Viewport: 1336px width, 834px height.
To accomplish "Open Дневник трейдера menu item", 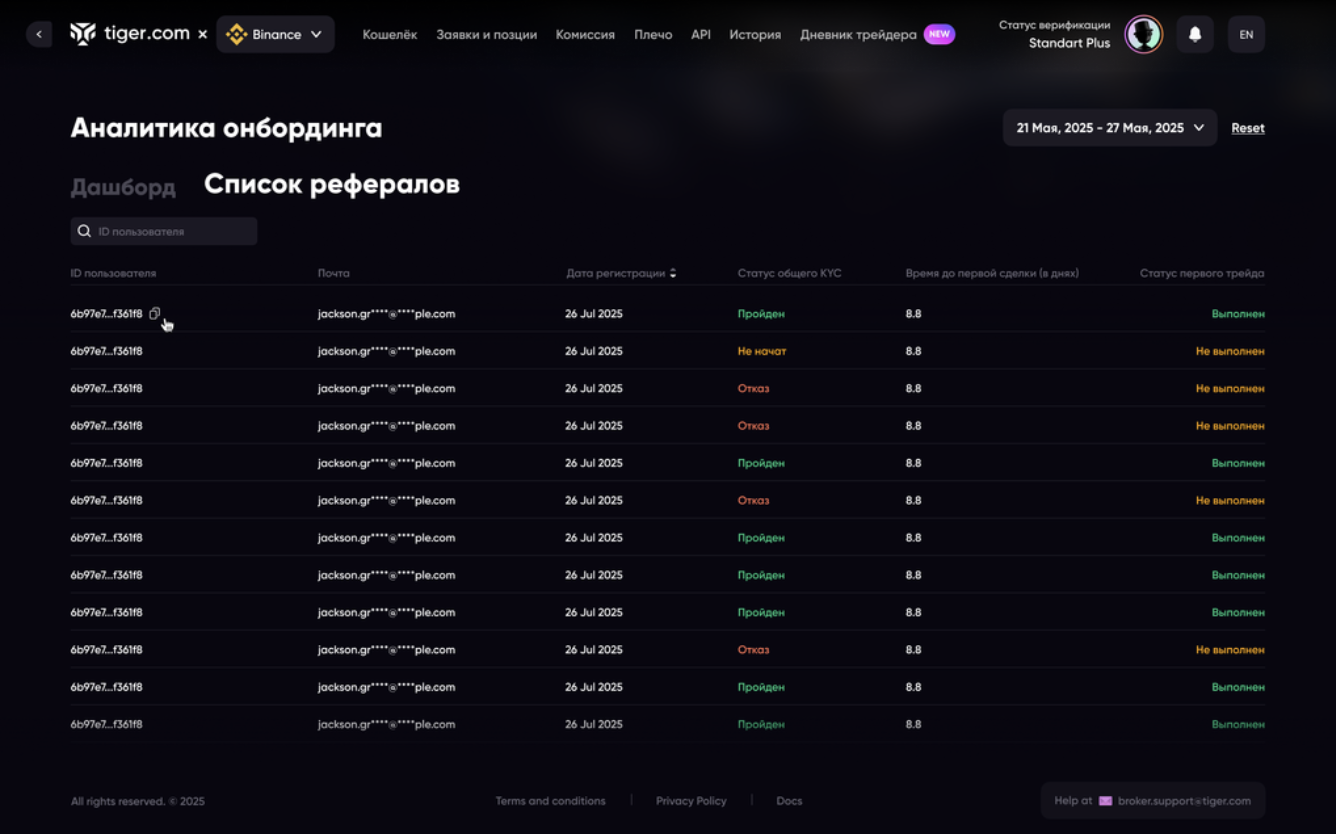I will coord(858,34).
